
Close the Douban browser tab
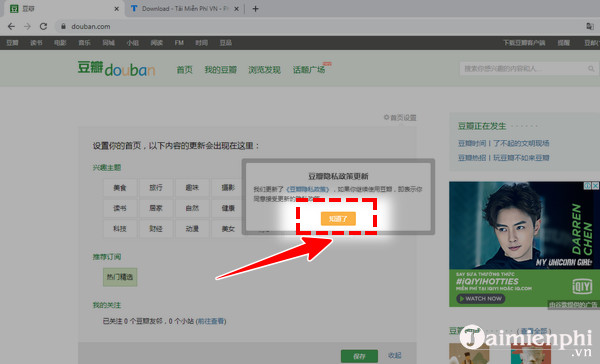(x=116, y=8)
